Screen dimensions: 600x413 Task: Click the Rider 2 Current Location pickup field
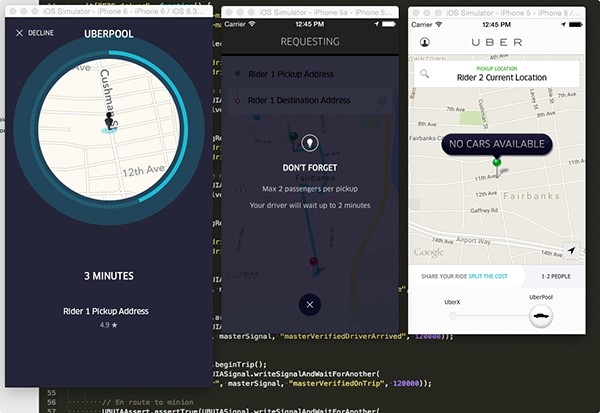pos(497,74)
